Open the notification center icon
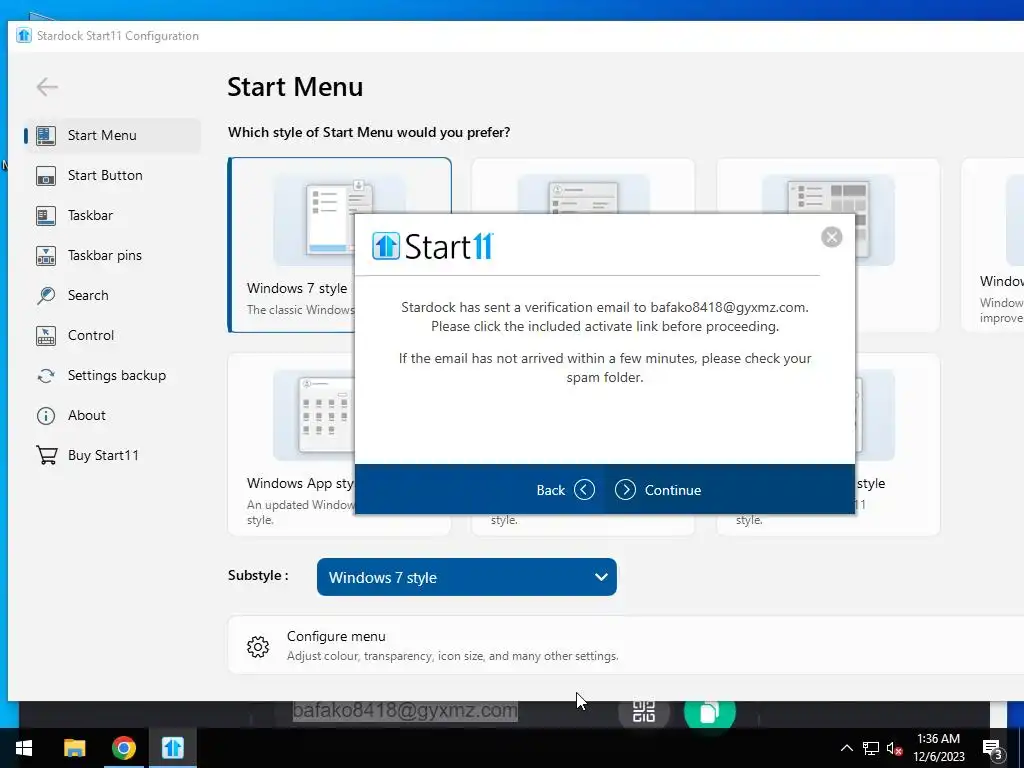This screenshot has width=1024, height=768. [x=993, y=749]
